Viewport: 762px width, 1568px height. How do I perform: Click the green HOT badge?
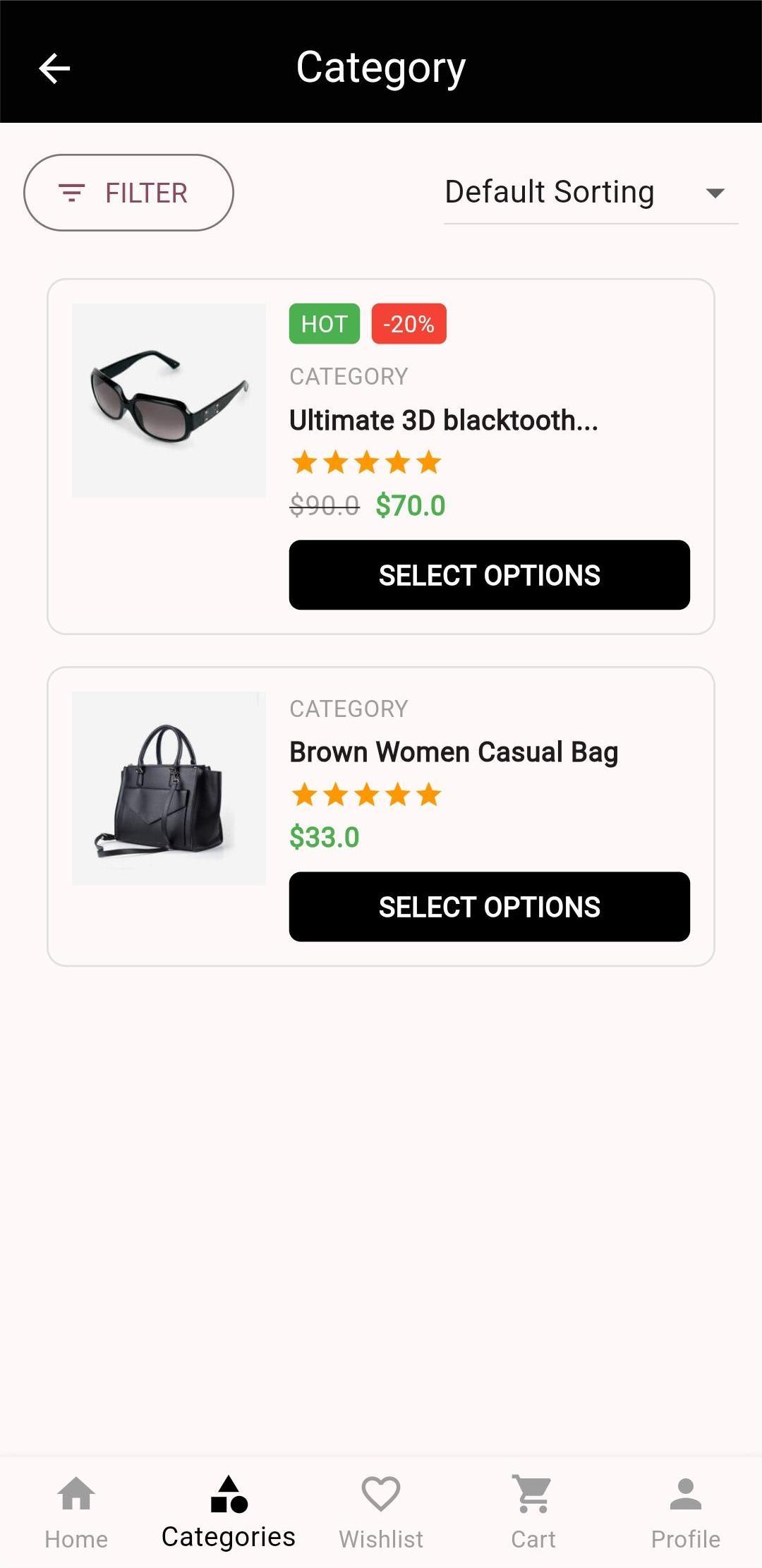click(325, 324)
